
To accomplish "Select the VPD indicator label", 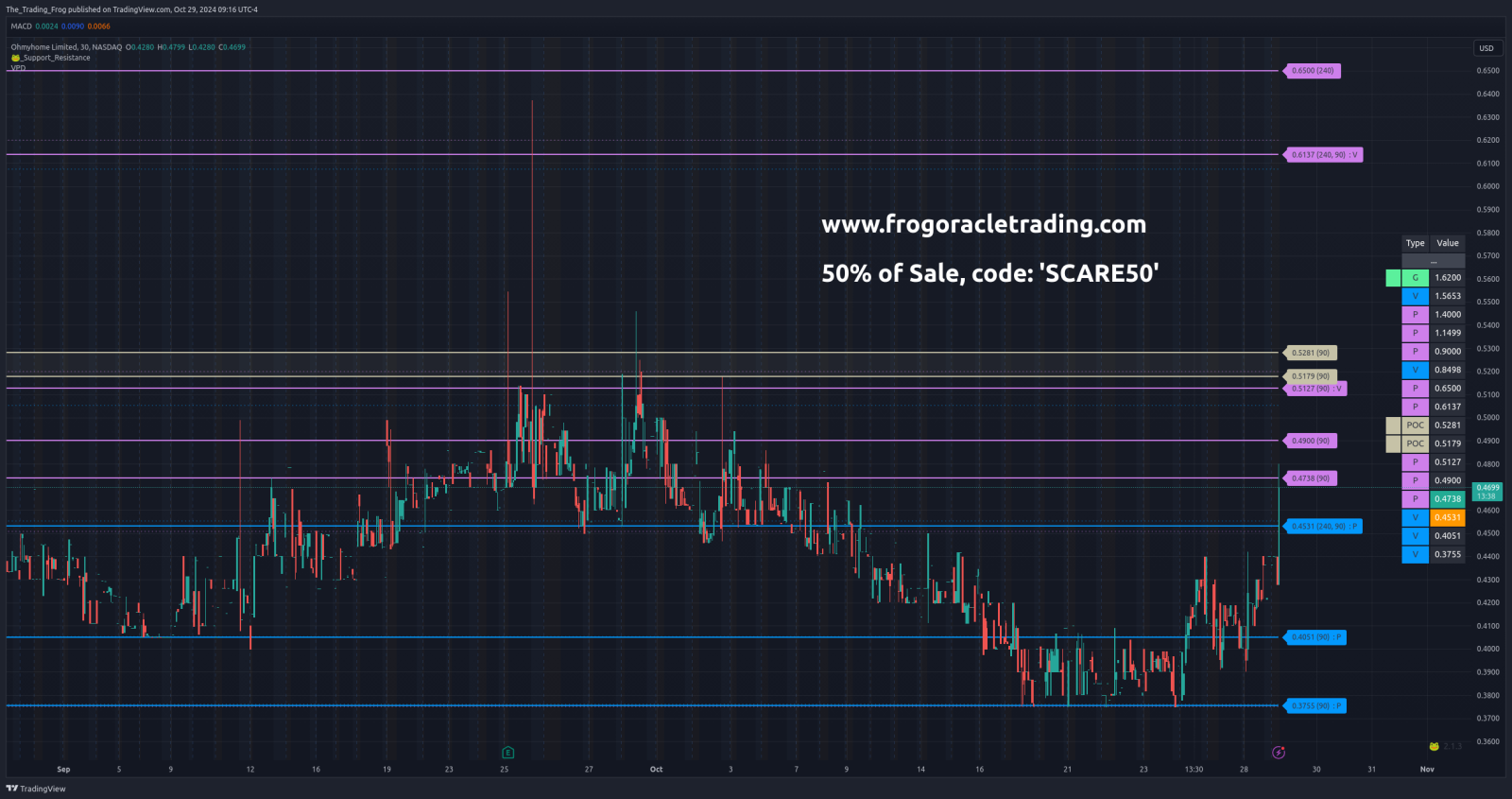I will point(18,68).
